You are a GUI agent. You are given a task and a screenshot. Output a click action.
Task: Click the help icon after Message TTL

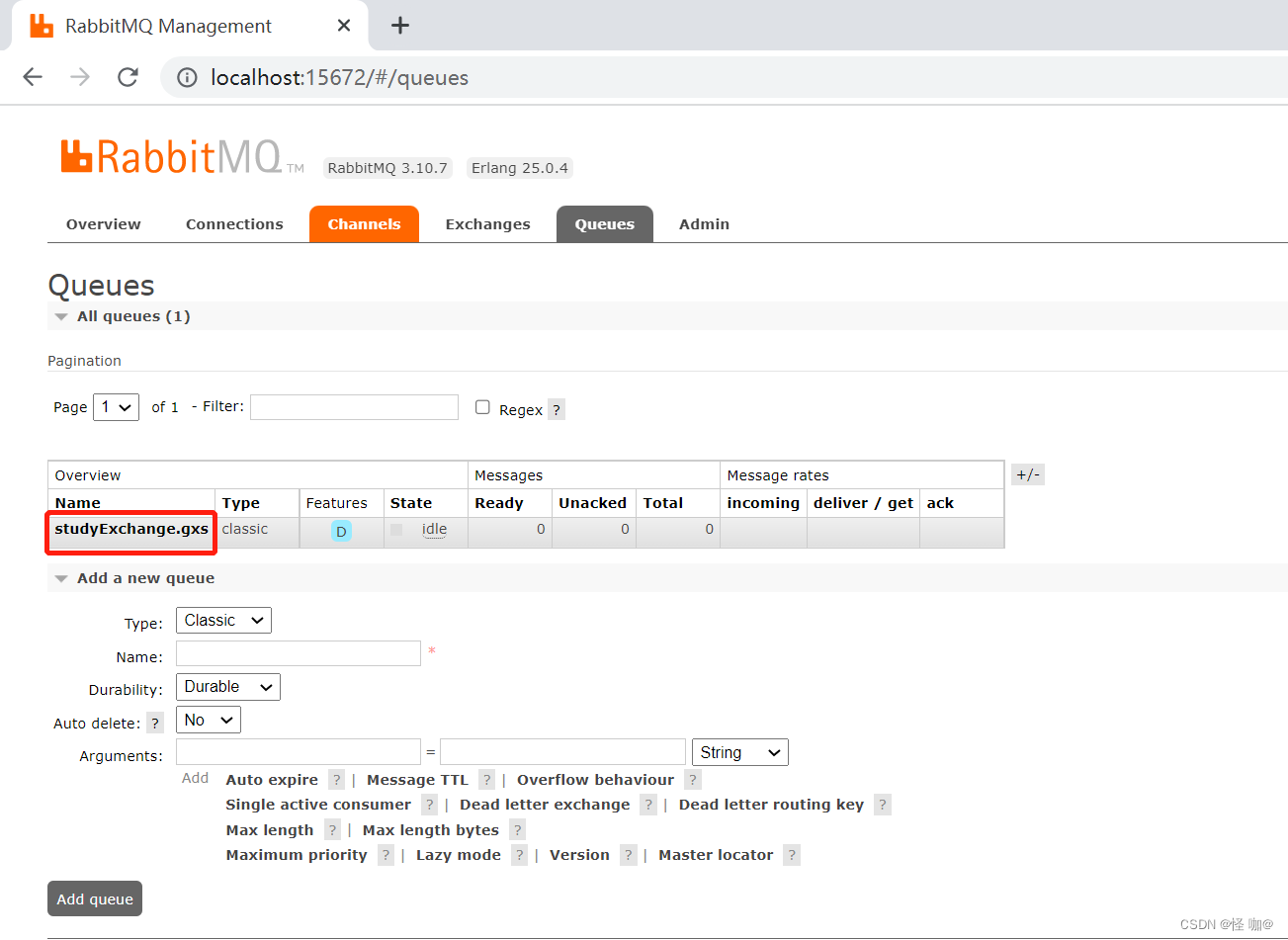[x=486, y=780]
